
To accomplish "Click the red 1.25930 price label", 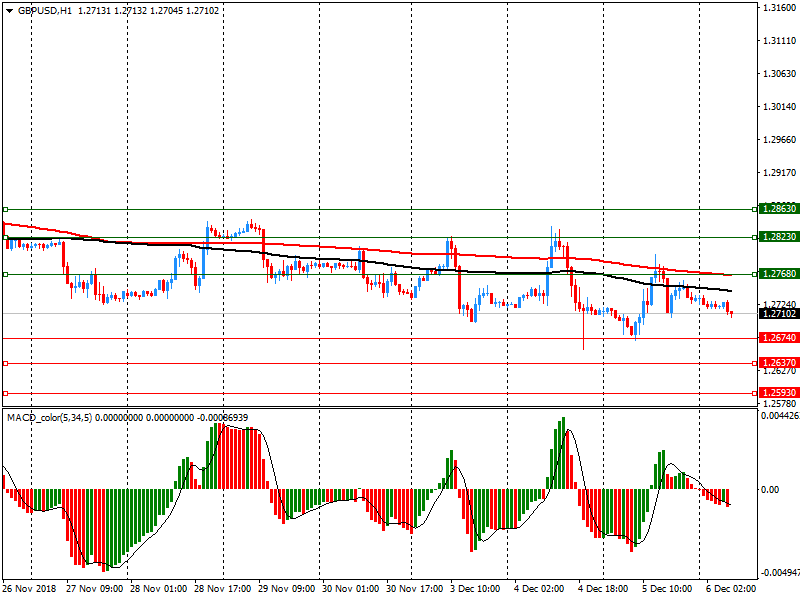I will (778, 393).
